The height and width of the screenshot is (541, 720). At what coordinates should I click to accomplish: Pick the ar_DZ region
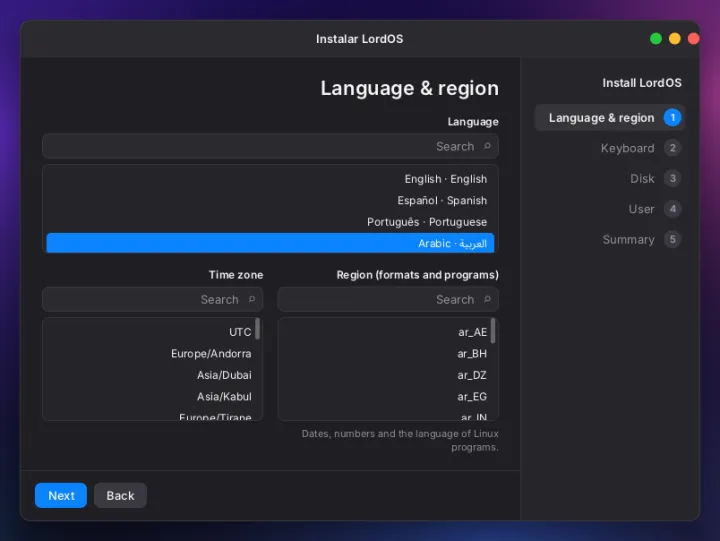[385, 375]
